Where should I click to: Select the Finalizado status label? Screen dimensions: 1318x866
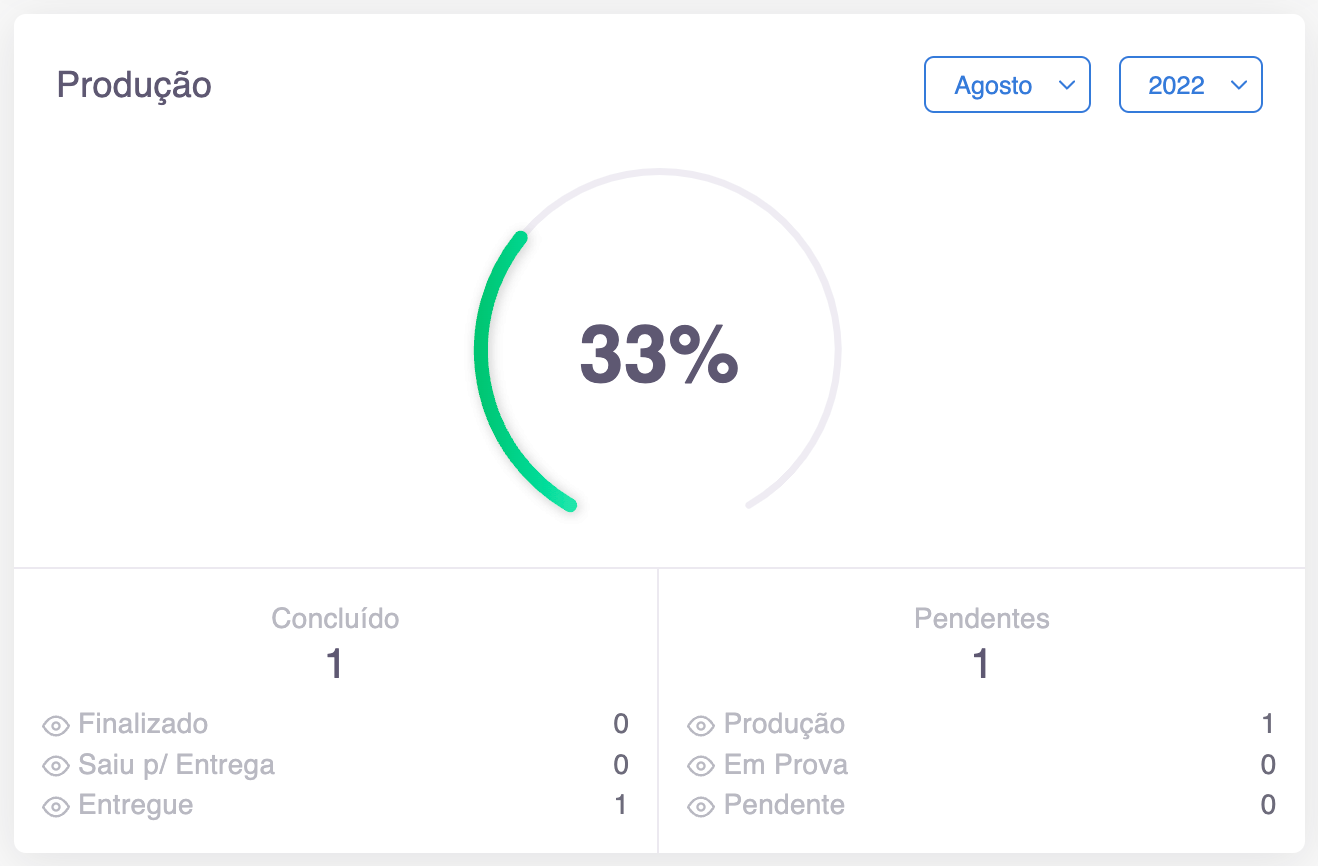[143, 724]
